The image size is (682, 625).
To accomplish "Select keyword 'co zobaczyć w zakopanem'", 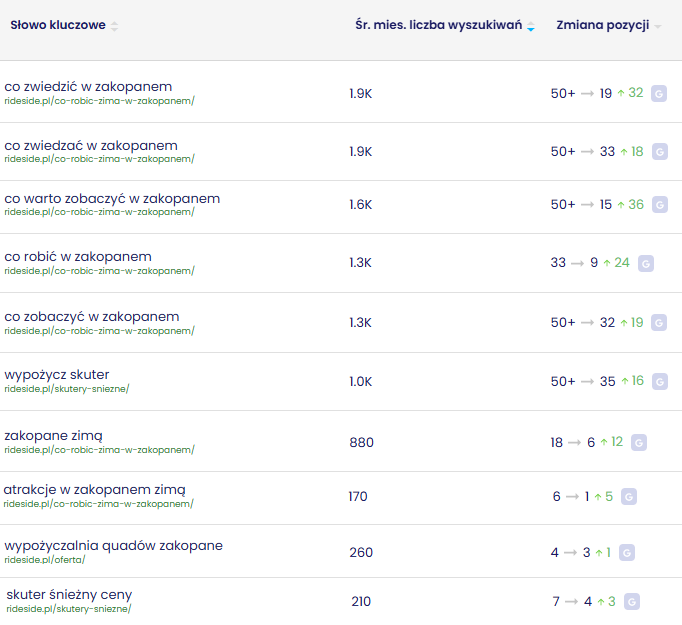I will pyautogui.click(x=92, y=316).
